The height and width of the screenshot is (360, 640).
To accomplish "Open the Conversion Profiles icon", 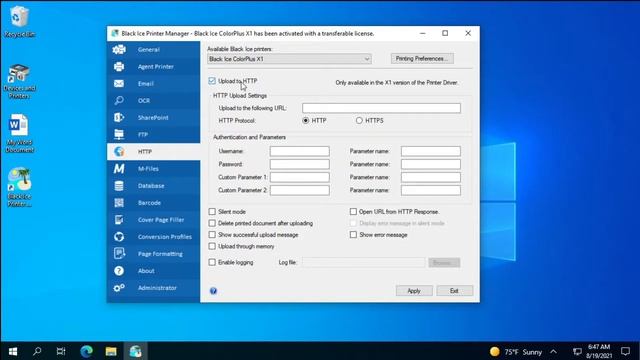I will click(x=119, y=237).
